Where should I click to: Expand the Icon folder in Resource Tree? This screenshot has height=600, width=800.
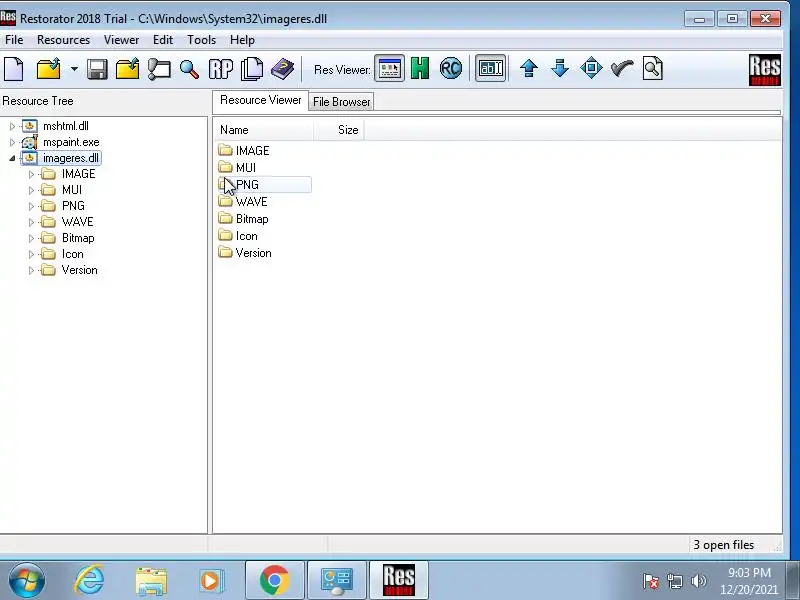31,254
